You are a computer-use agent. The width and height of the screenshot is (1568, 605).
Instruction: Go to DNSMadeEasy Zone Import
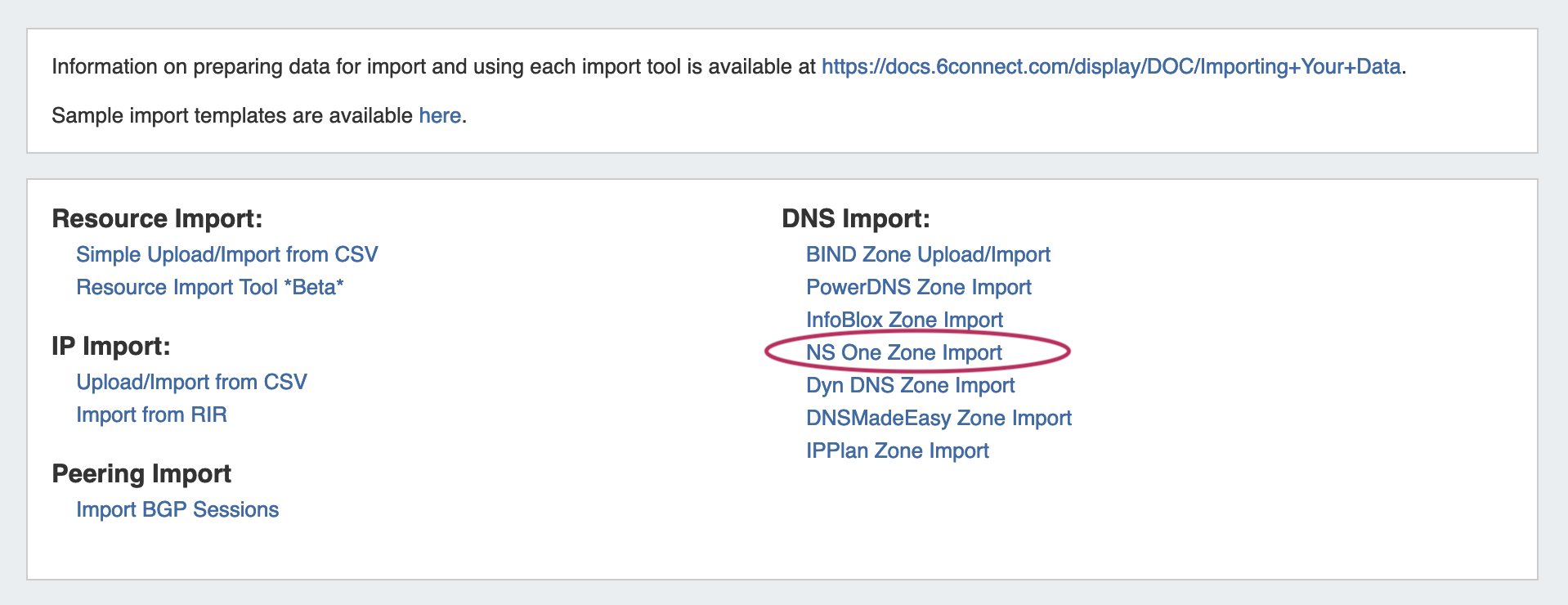click(x=939, y=418)
